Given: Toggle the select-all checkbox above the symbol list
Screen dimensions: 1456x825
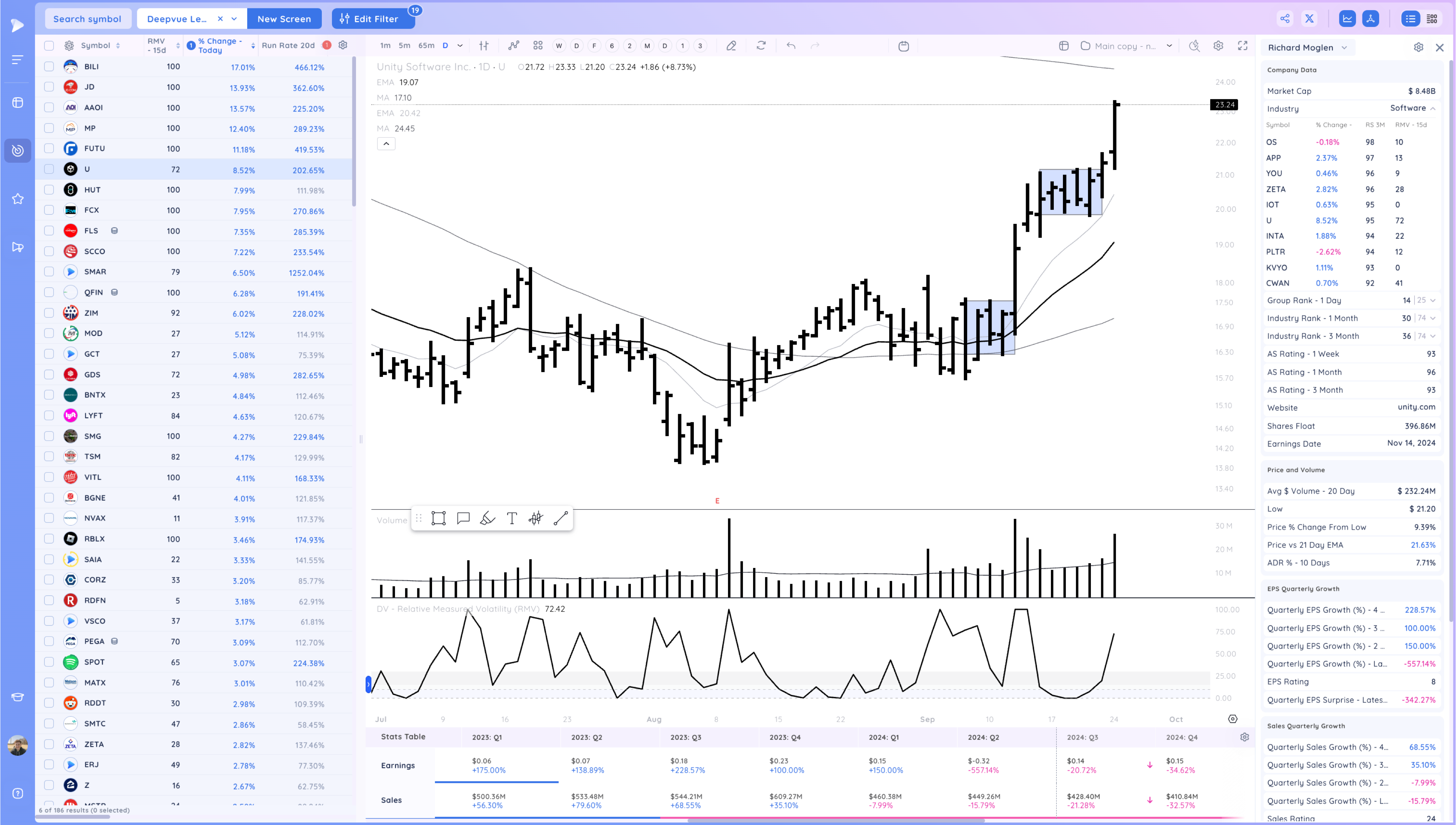Looking at the screenshot, I should (x=49, y=46).
